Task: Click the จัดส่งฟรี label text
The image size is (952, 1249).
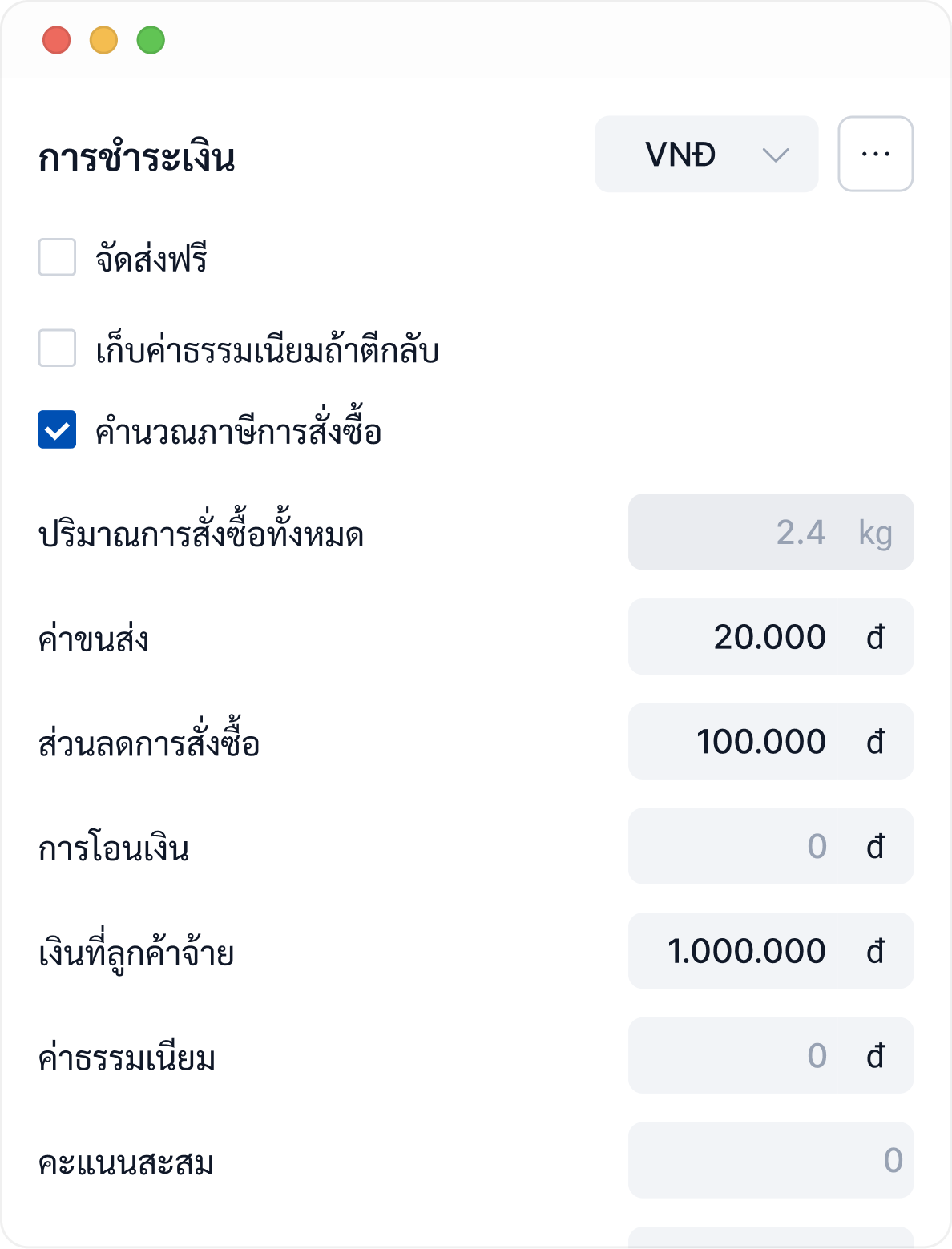Action: tap(151, 259)
